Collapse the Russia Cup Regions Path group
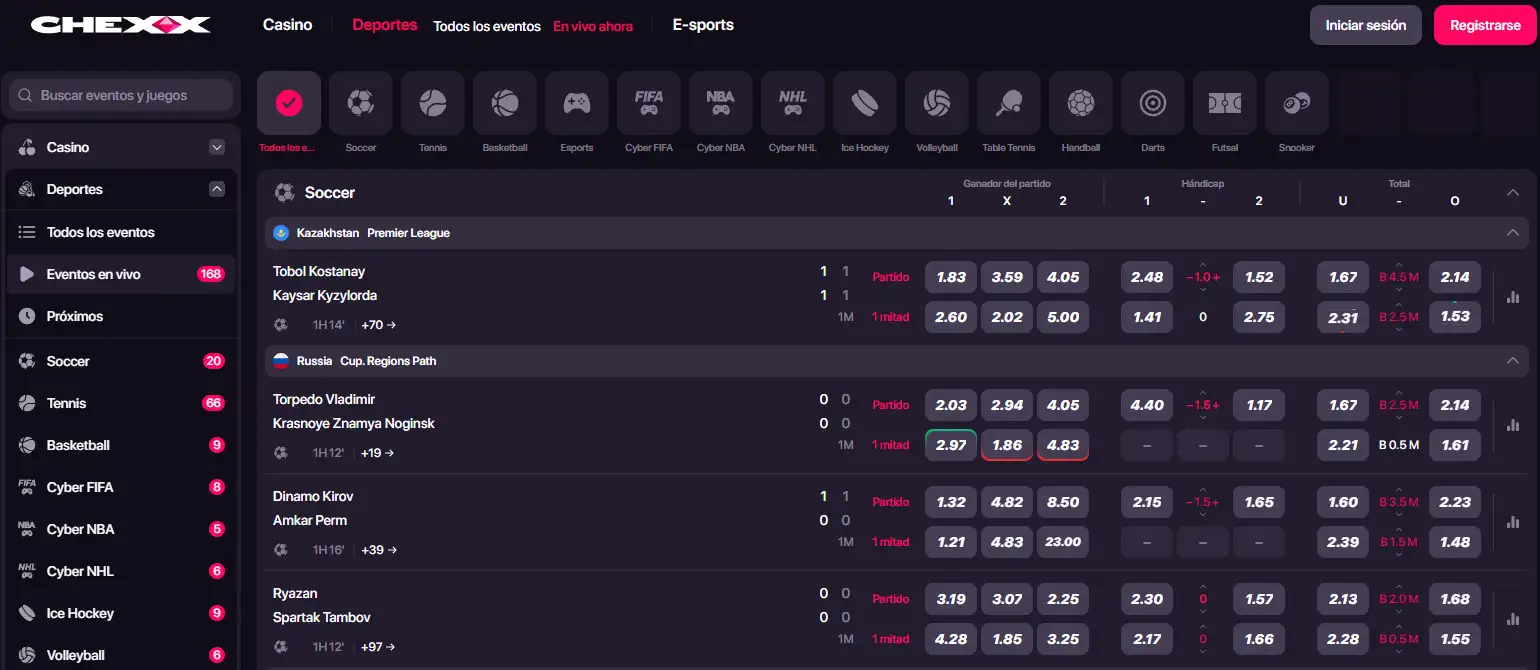Viewport: 1540px width, 670px height. point(1512,361)
